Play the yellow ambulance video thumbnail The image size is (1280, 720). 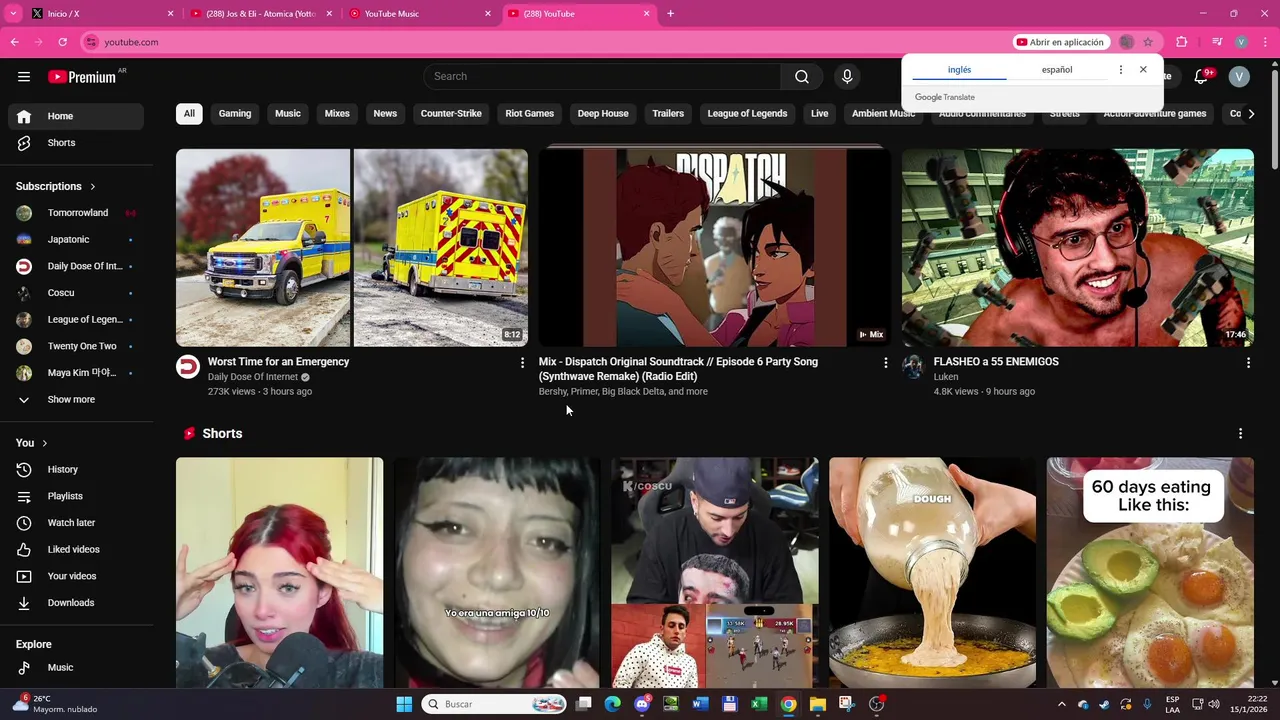coord(352,248)
